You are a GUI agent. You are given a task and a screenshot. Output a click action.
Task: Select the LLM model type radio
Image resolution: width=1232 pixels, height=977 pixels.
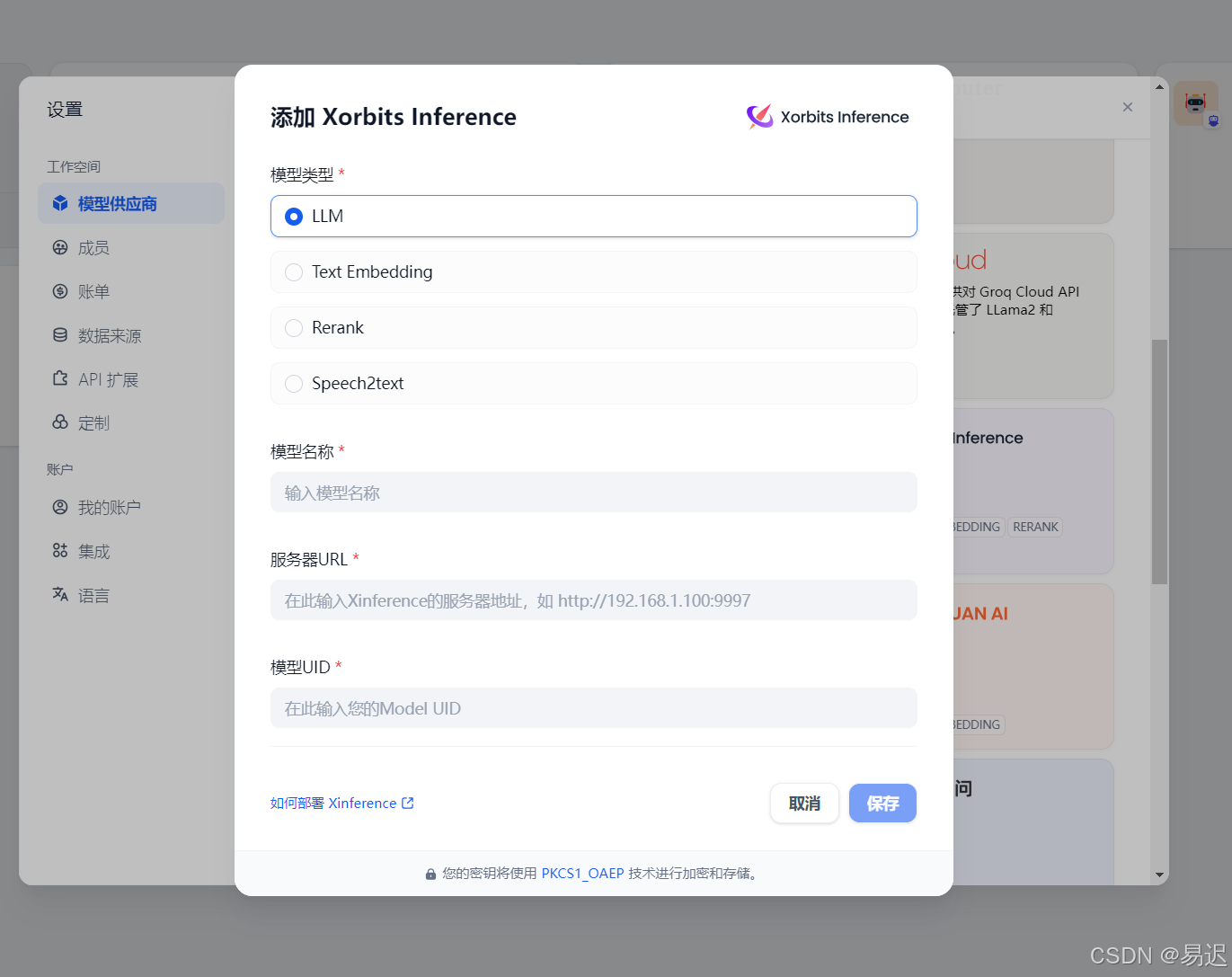[x=593, y=216]
